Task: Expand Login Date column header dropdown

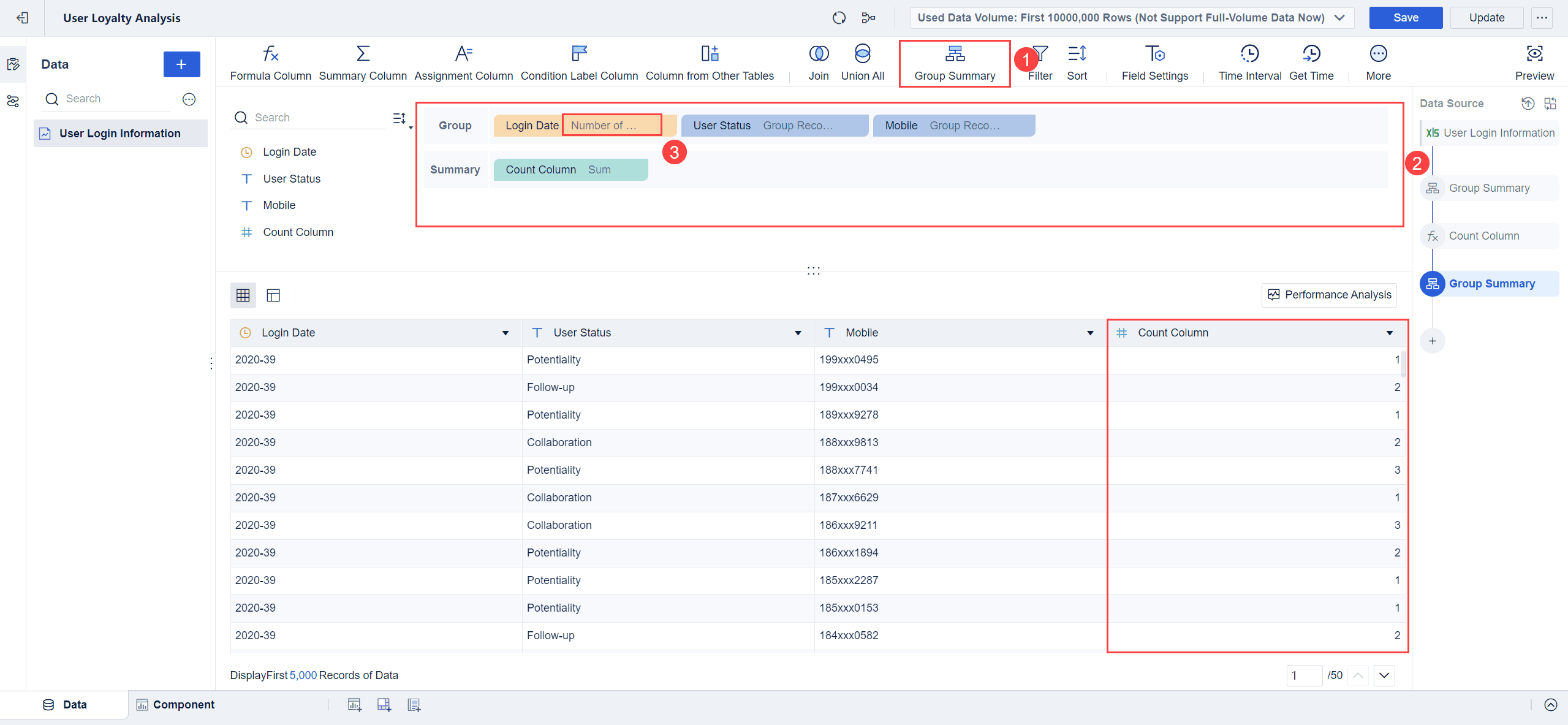Action: pyautogui.click(x=506, y=333)
